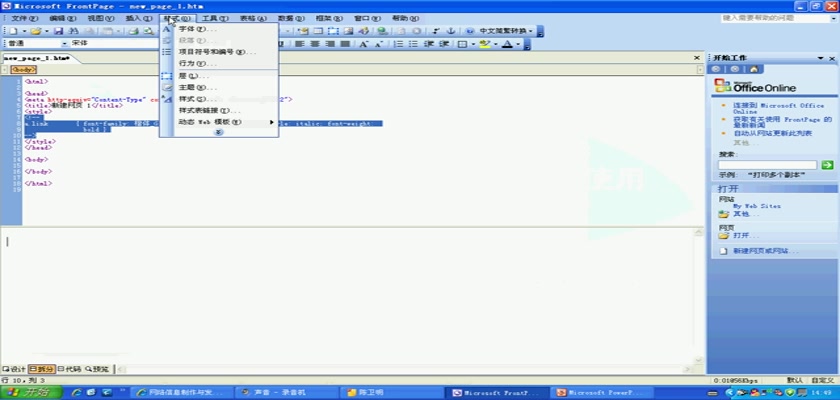Screen dimensions: 840x400
Task: Click the Center alignment icon
Action: tap(315, 44)
